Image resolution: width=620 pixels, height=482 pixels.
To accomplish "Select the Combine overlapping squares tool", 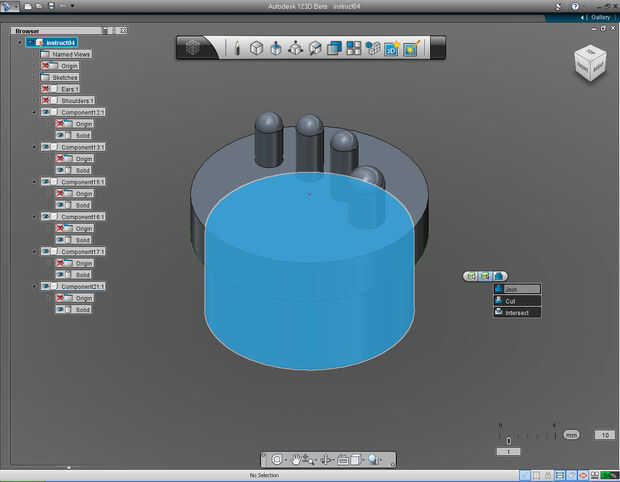I will (335, 48).
